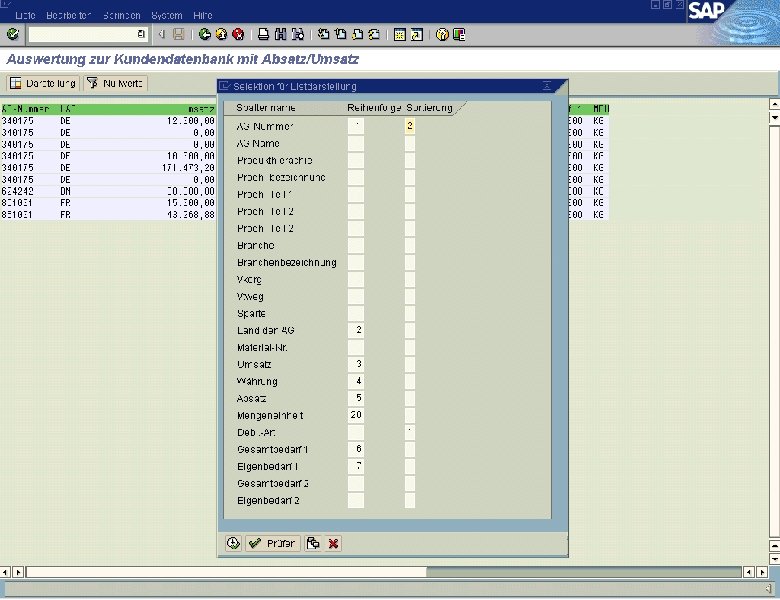
Task: Open the Bearbeiten menu
Action: (x=68, y=15)
